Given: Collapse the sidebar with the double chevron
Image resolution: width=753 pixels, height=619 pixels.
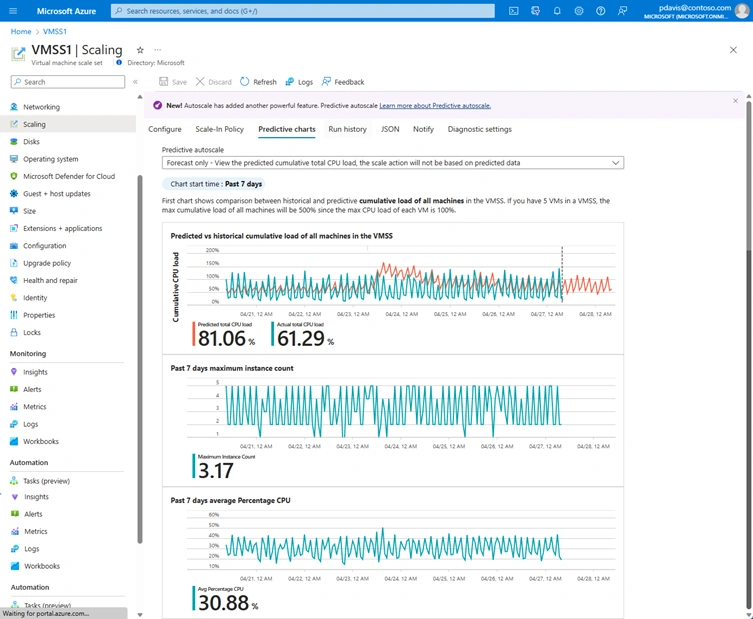Looking at the screenshot, I should click(x=135, y=82).
